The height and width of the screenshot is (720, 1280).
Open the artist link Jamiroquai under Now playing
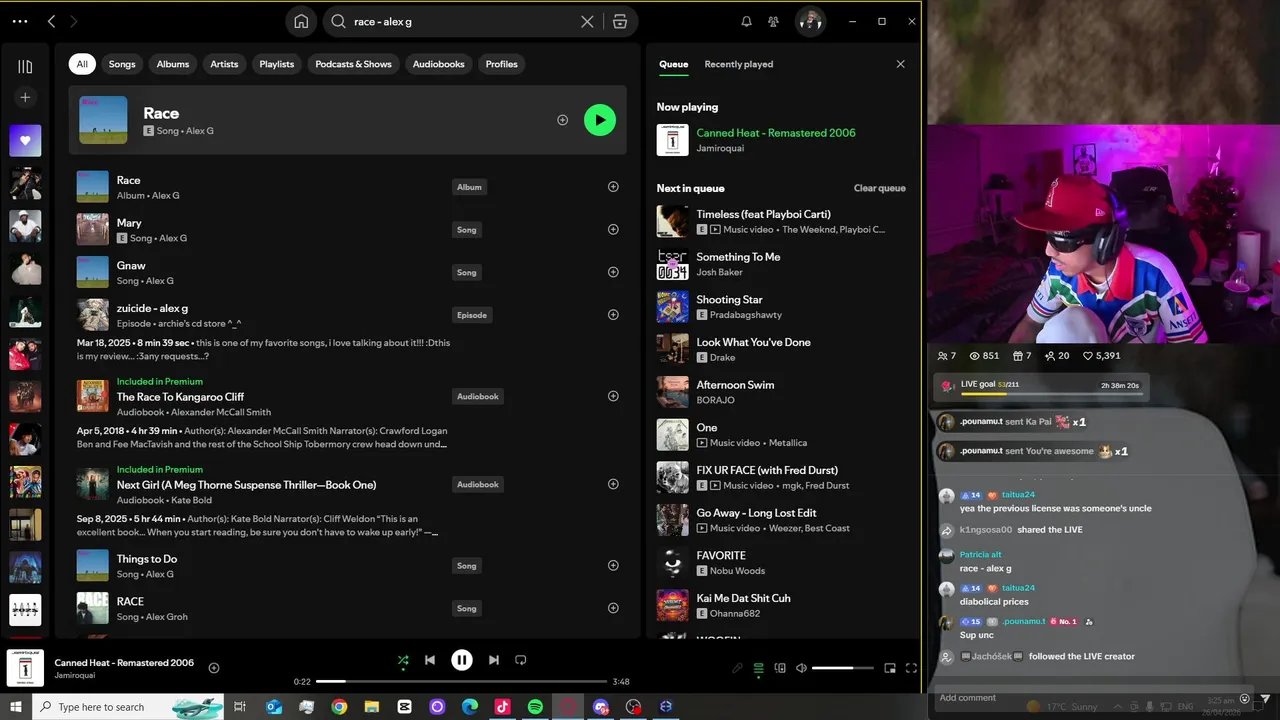pyautogui.click(x=722, y=148)
